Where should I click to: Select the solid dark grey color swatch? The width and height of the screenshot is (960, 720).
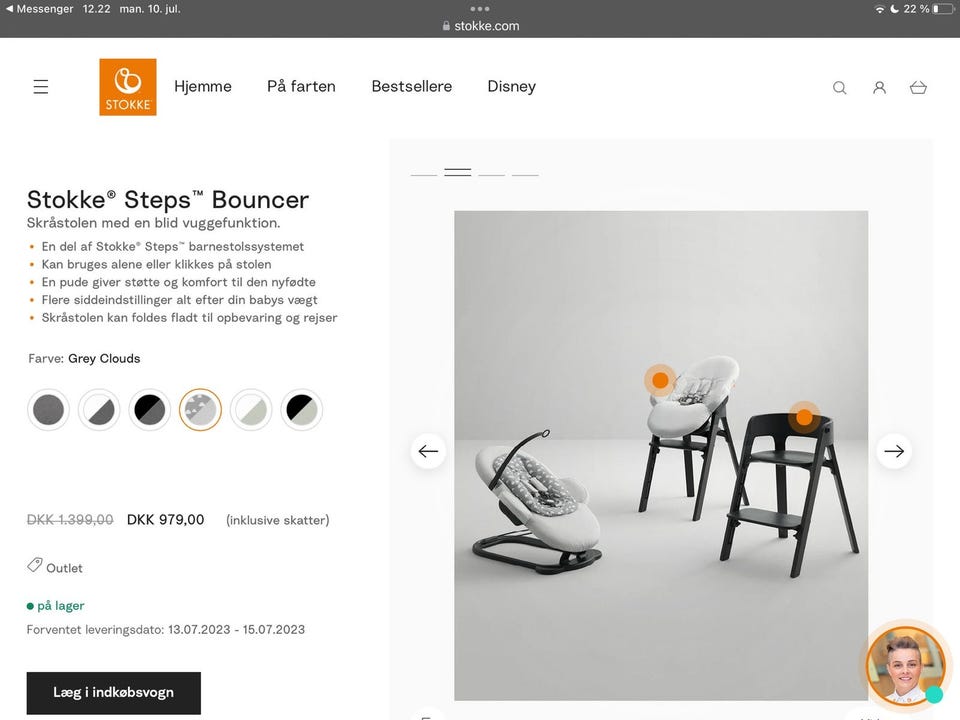48,410
